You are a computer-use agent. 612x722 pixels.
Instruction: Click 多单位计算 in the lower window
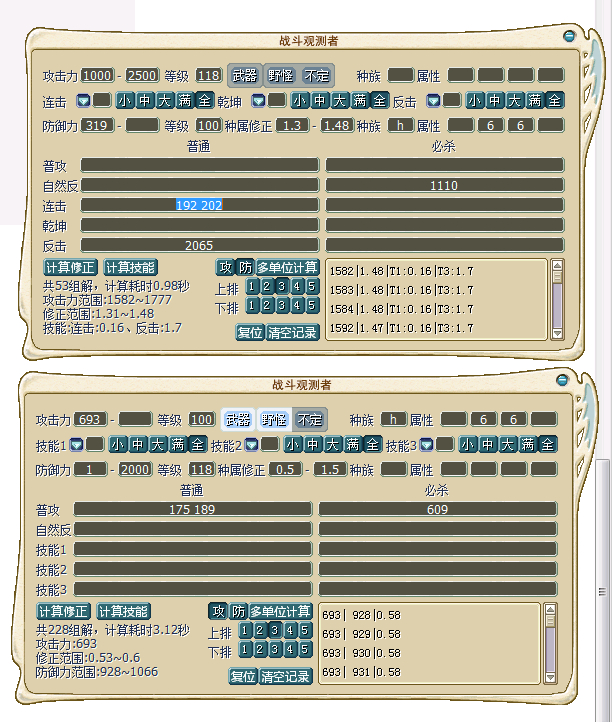tap(280, 611)
